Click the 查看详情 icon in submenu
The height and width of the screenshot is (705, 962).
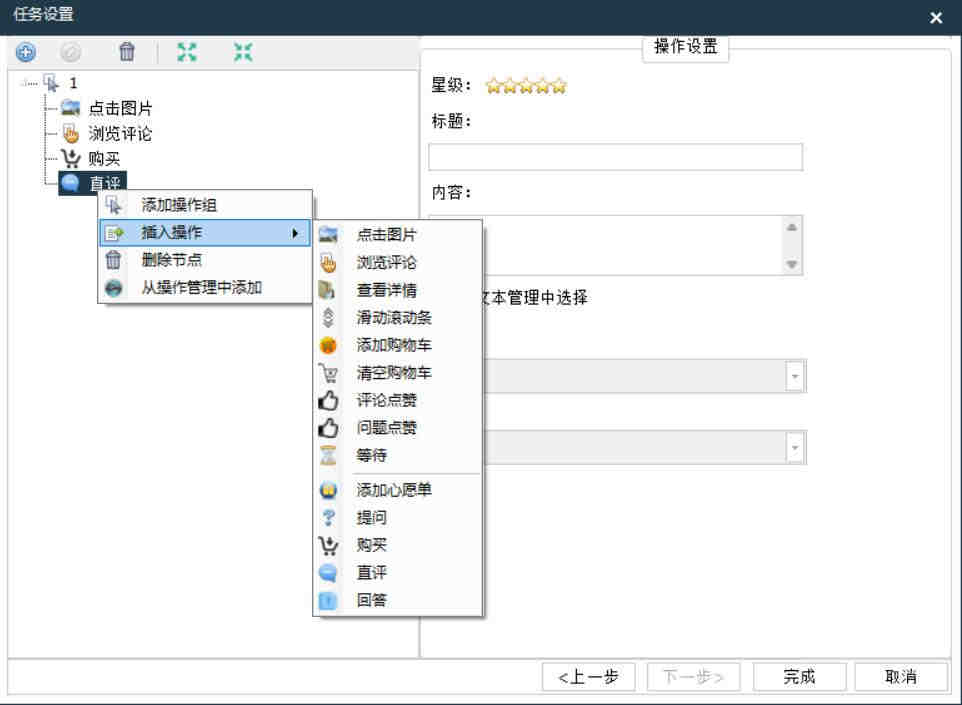(327, 290)
